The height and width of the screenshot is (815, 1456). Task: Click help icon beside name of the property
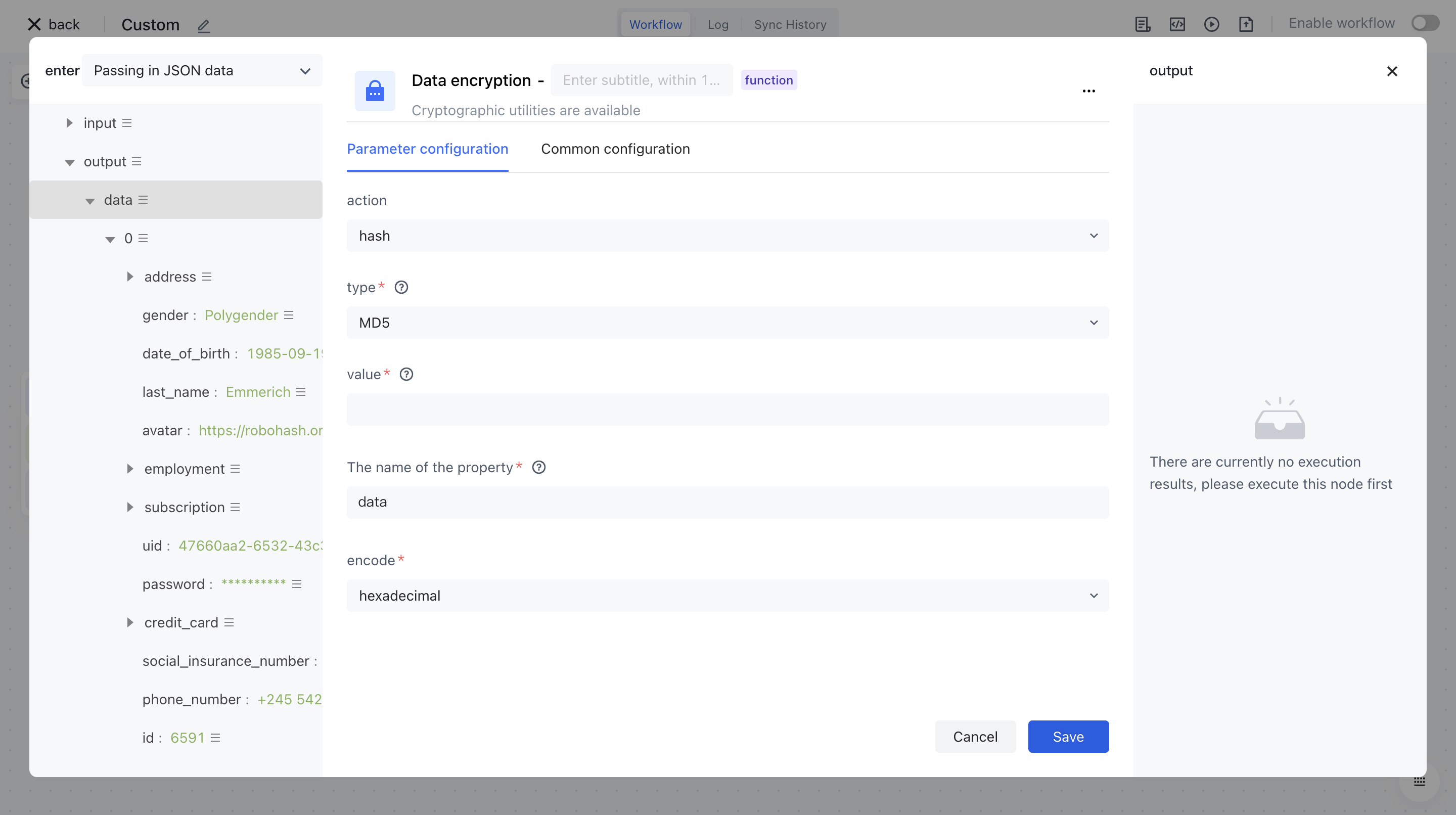[x=538, y=467]
